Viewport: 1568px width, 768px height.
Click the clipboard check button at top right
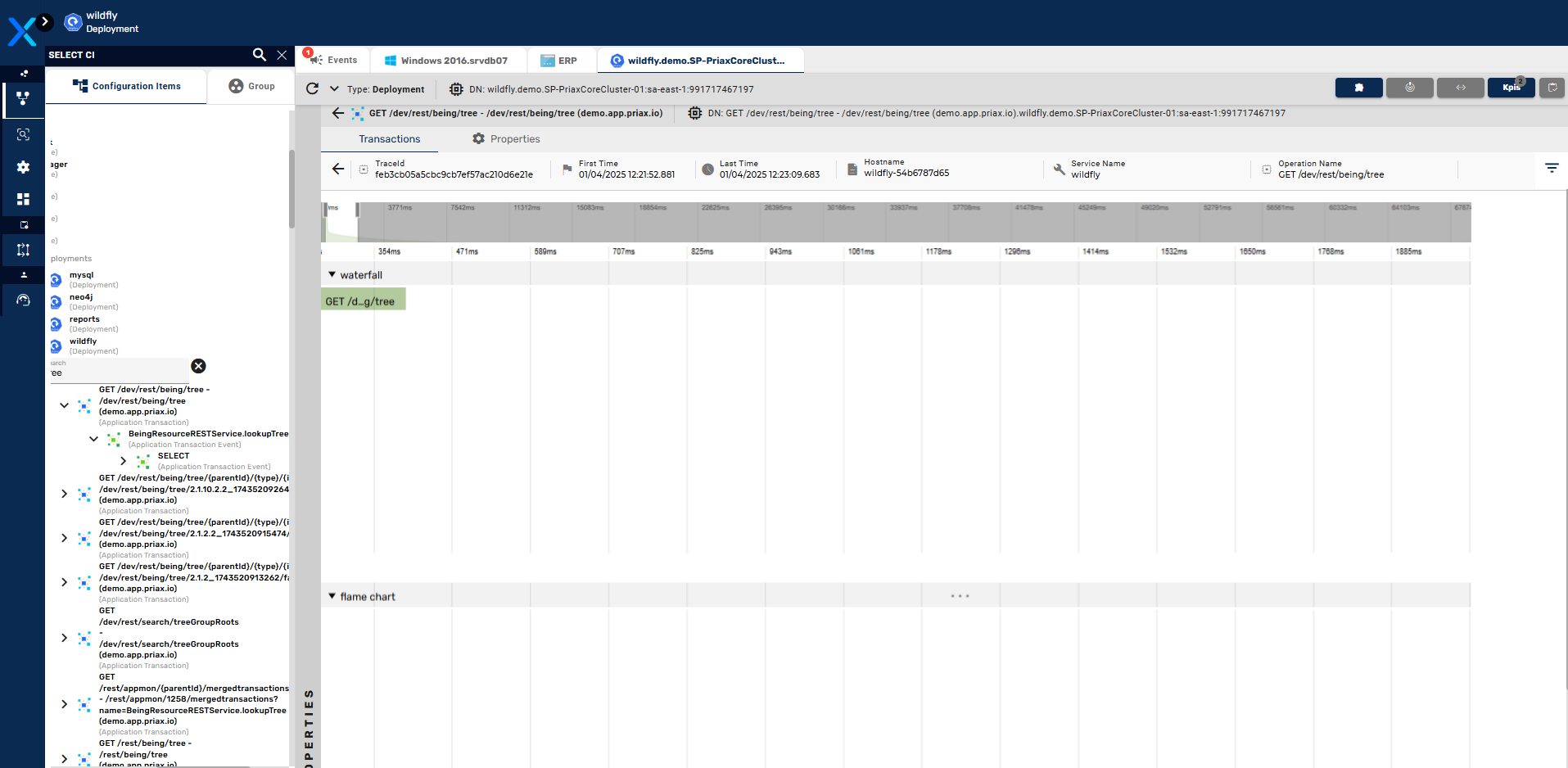pos(1552,88)
